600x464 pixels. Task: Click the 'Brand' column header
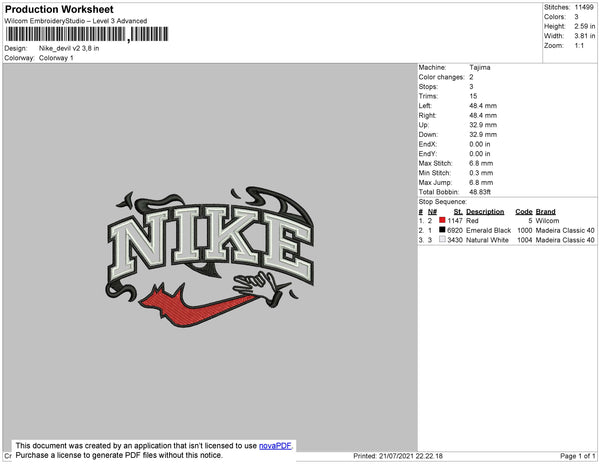[545, 212]
